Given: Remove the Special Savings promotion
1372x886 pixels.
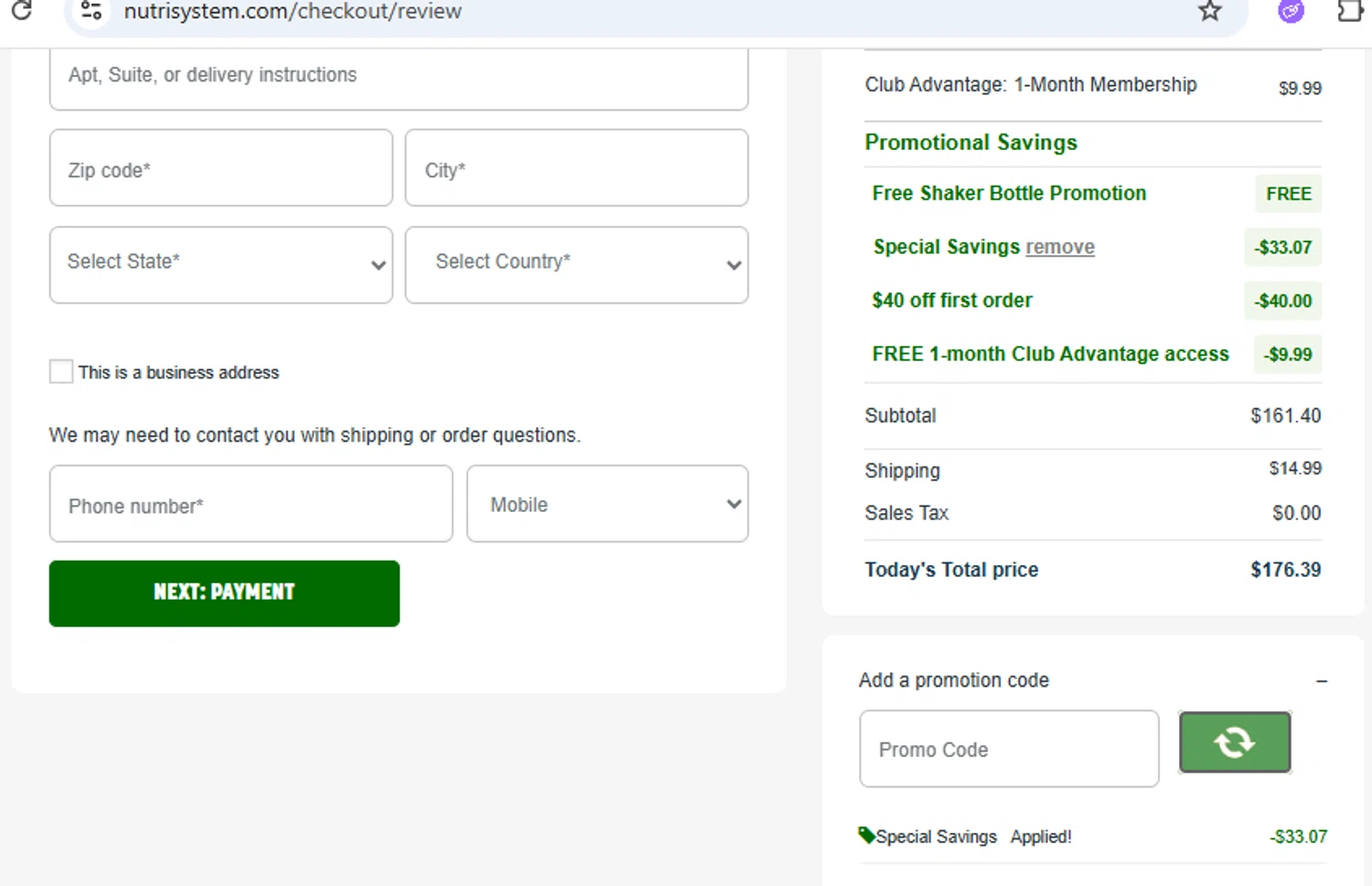Looking at the screenshot, I should 1059,247.
